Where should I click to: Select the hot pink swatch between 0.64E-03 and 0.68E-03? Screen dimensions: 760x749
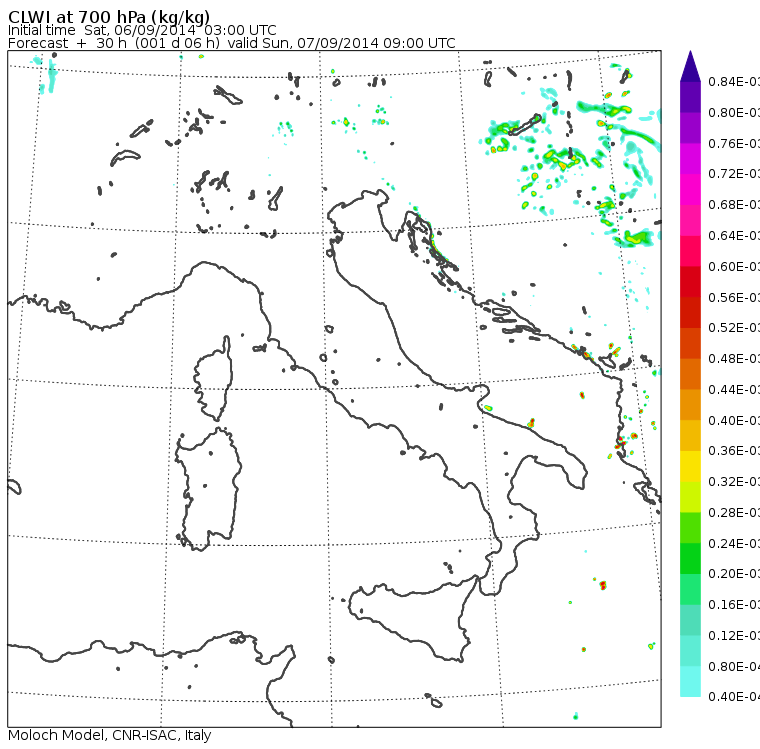pos(690,220)
